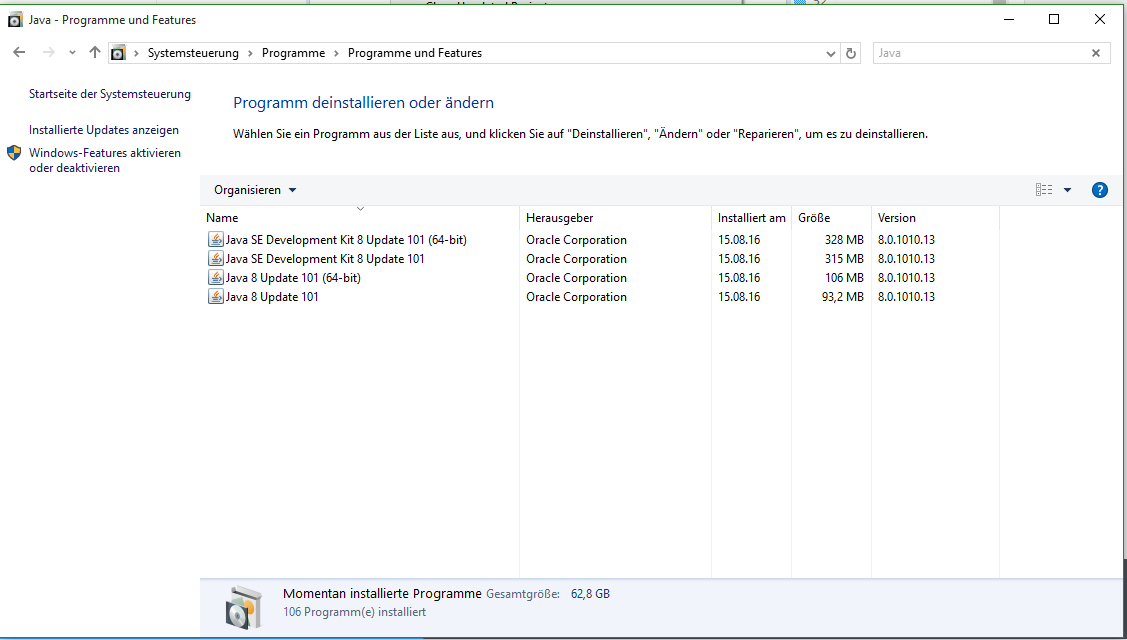The width and height of the screenshot is (1127, 640).
Task: Minimize the Programme und Features window
Action: [1008, 19]
